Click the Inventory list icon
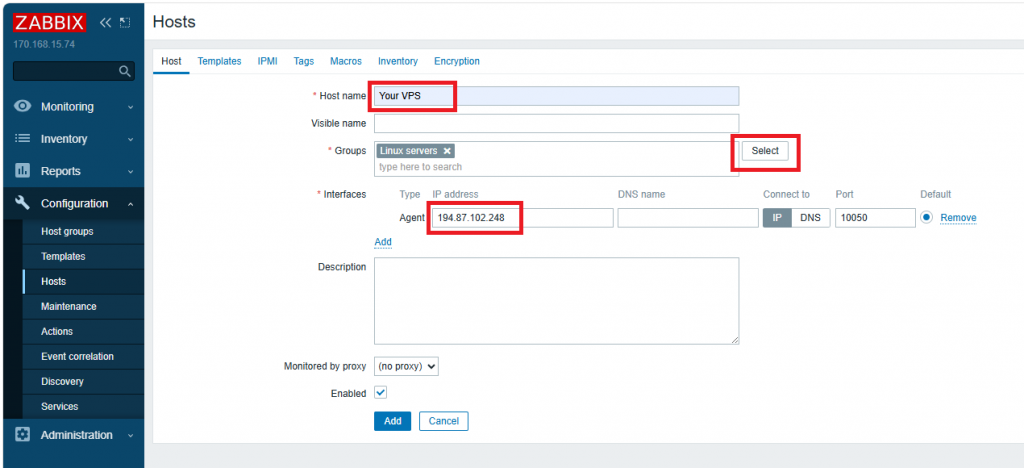 coord(23,138)
